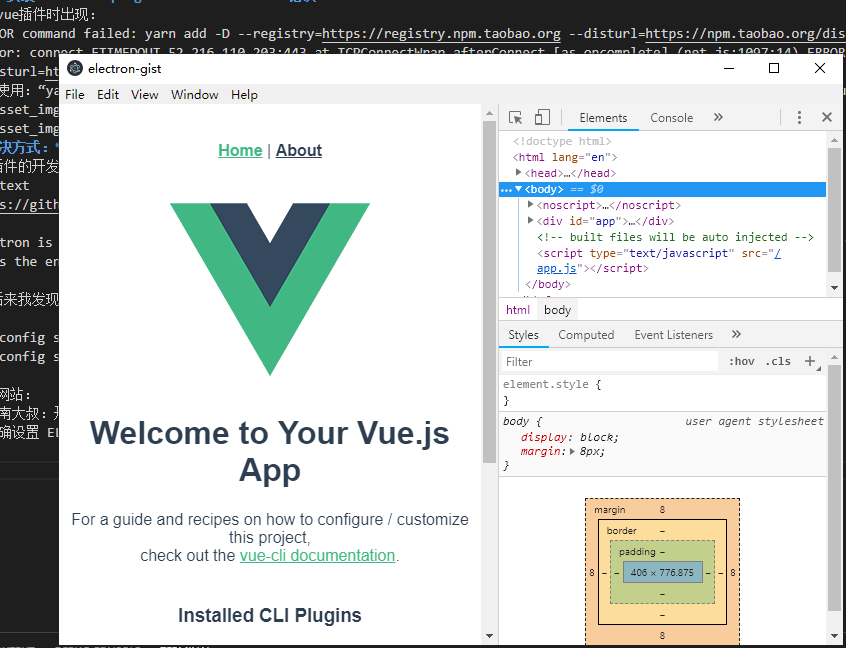
Task: Click the electron-gist window icon
Action: [x=75, y=69]
